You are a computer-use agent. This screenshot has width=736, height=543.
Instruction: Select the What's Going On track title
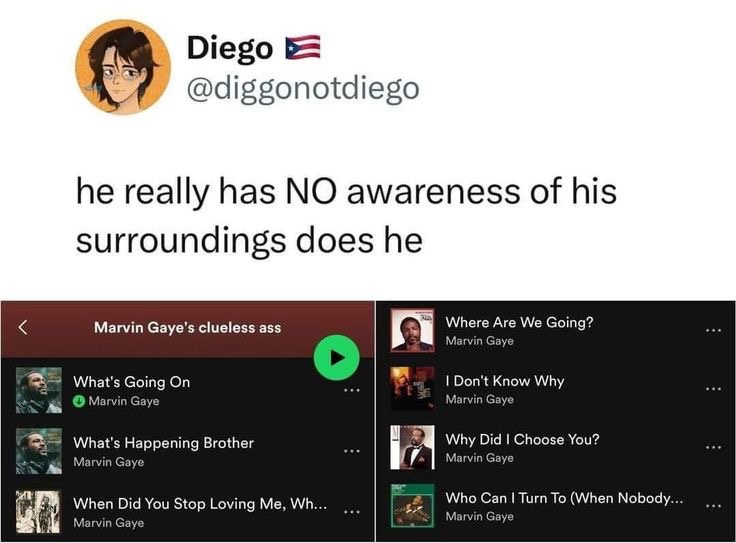[132, 382]
